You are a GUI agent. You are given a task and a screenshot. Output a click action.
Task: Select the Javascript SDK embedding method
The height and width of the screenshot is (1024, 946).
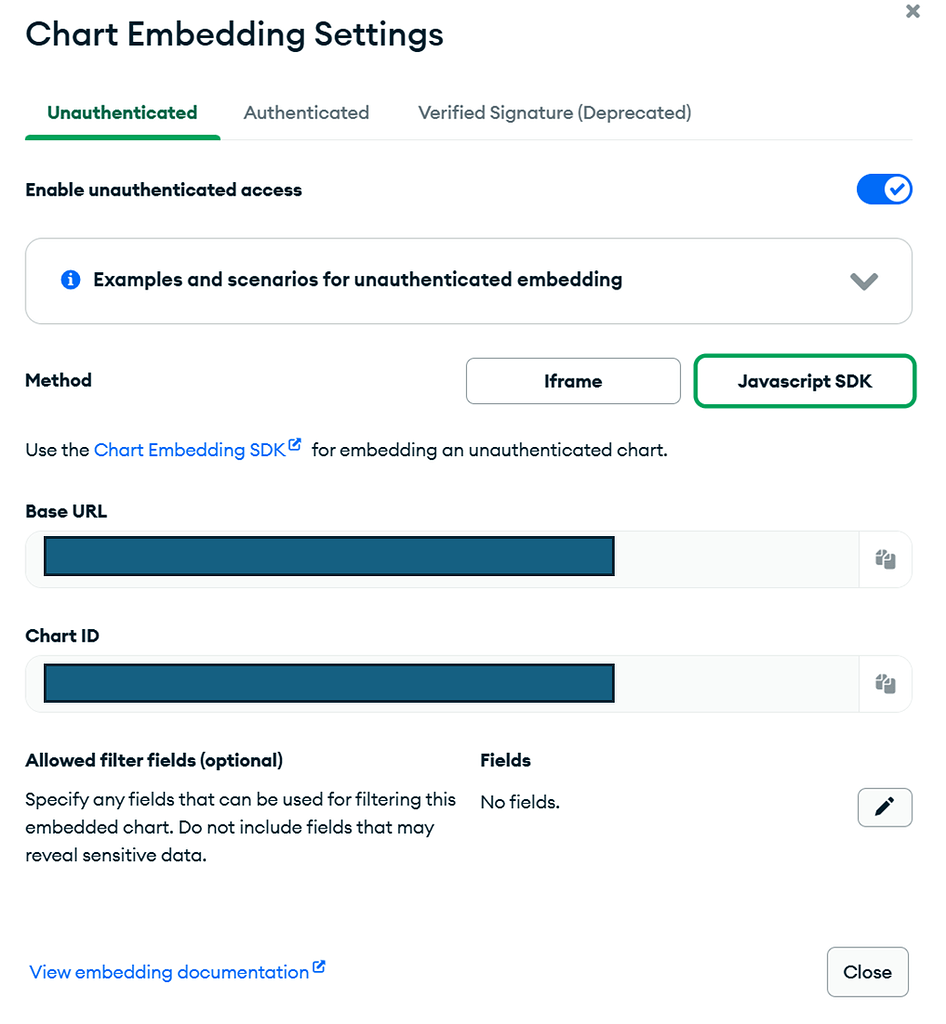click(804, 381)
